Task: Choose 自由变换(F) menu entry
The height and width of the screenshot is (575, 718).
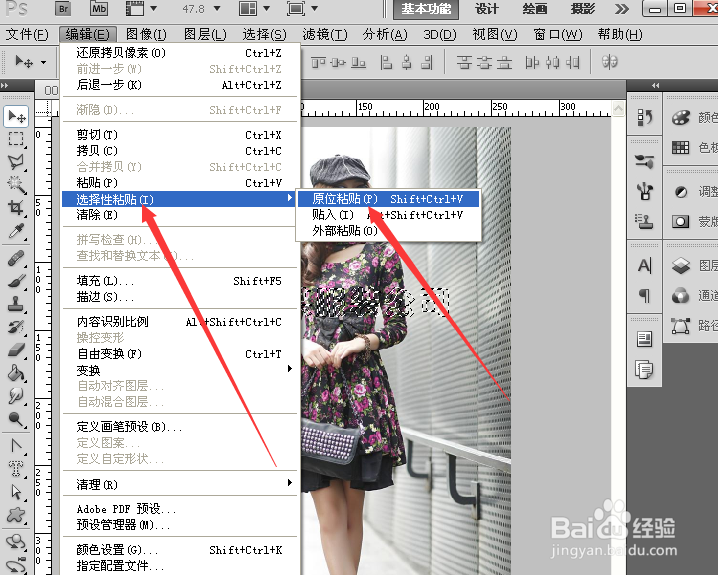Action: [180, 354]
